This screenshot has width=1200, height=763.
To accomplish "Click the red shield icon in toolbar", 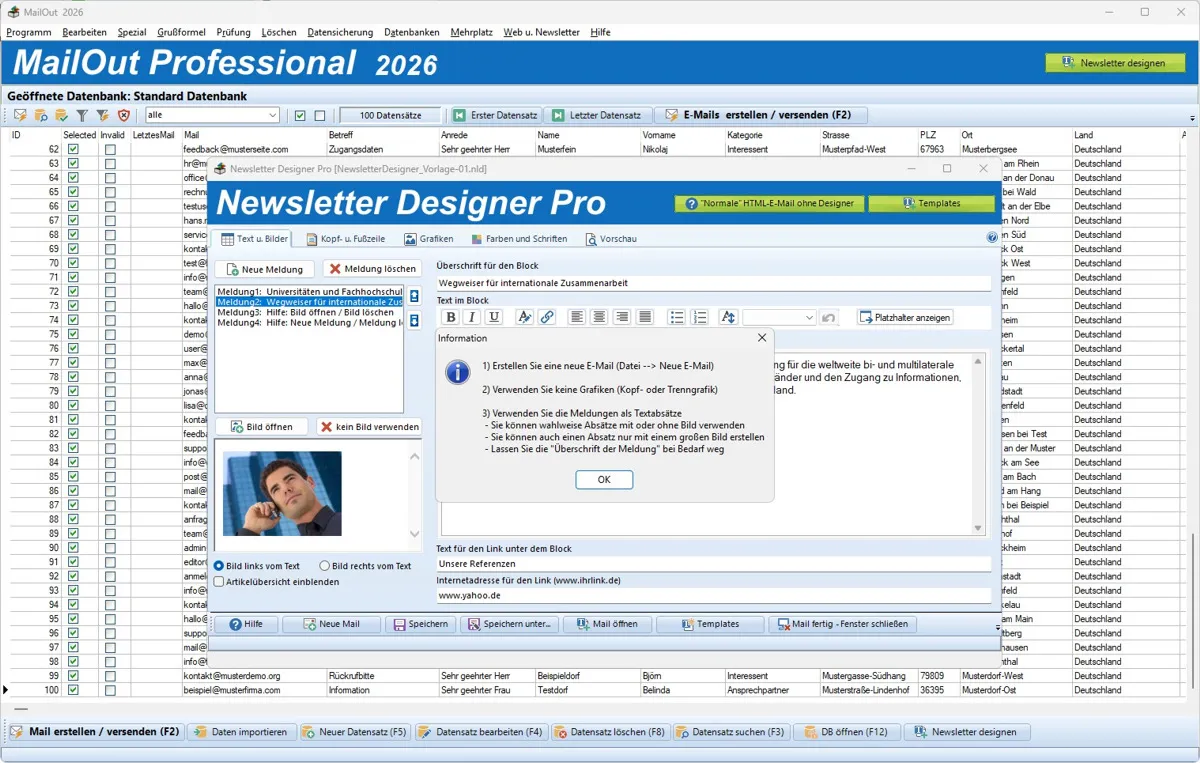I will click(x=124, y=115).
